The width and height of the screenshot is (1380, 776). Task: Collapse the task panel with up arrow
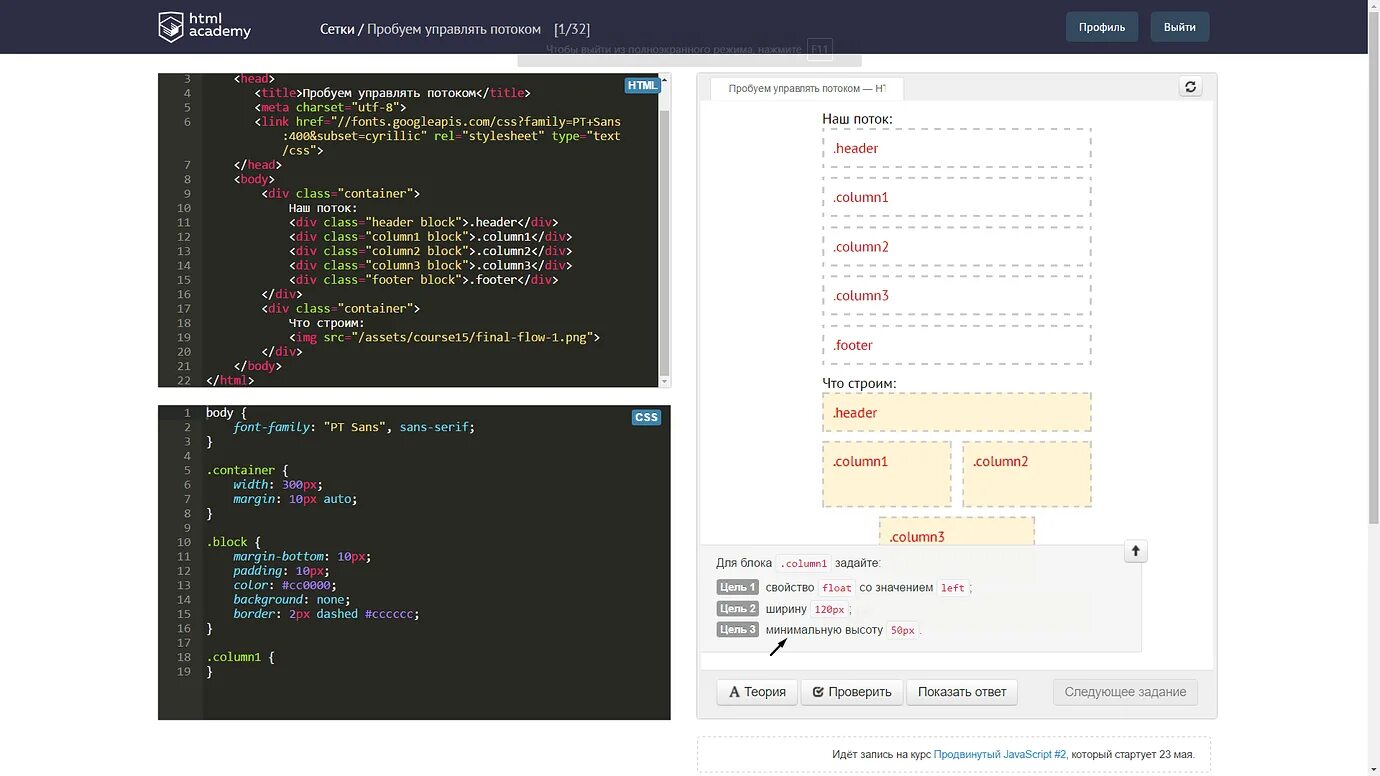point(1135,551)
